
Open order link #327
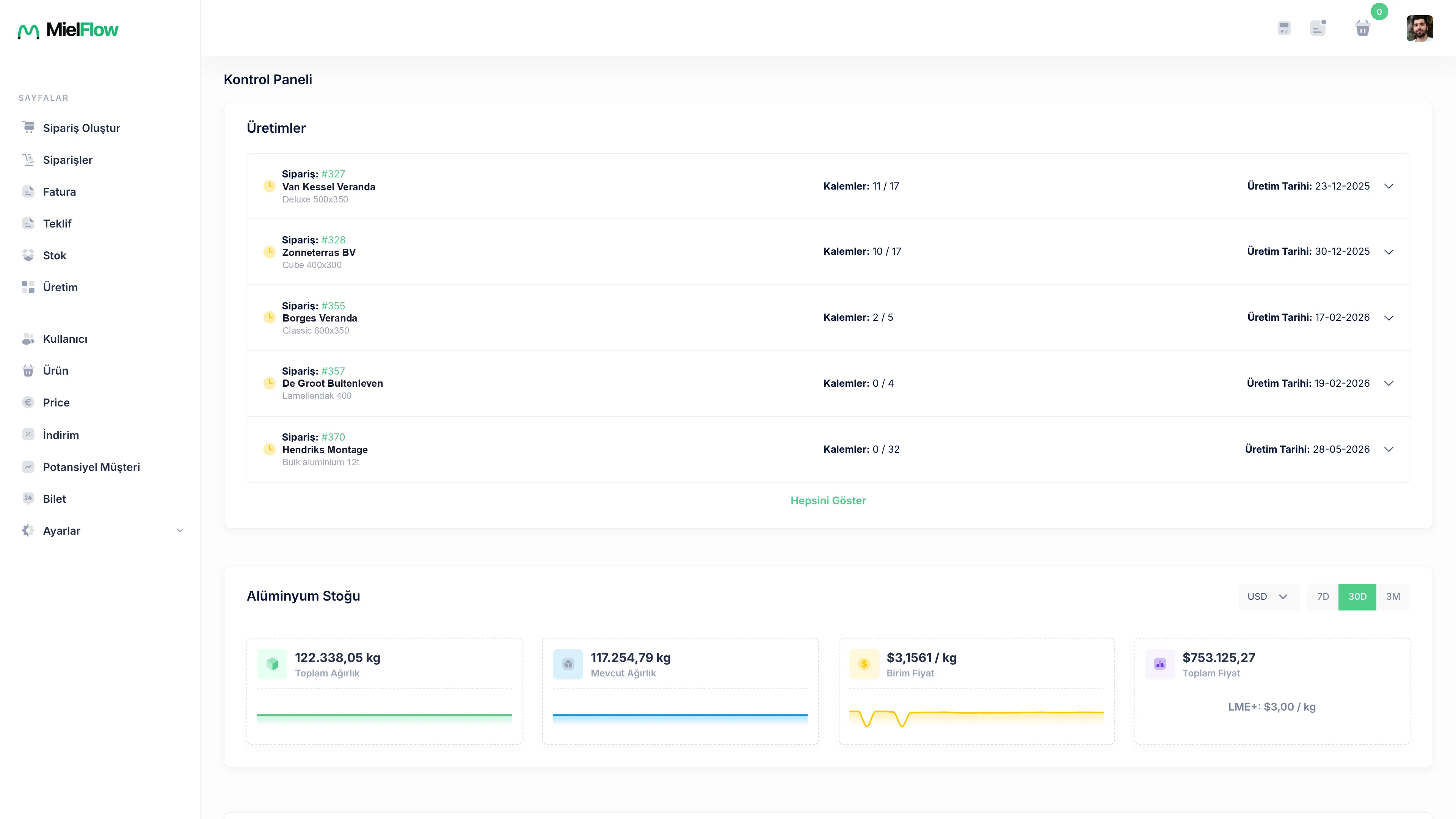[333, 174]
